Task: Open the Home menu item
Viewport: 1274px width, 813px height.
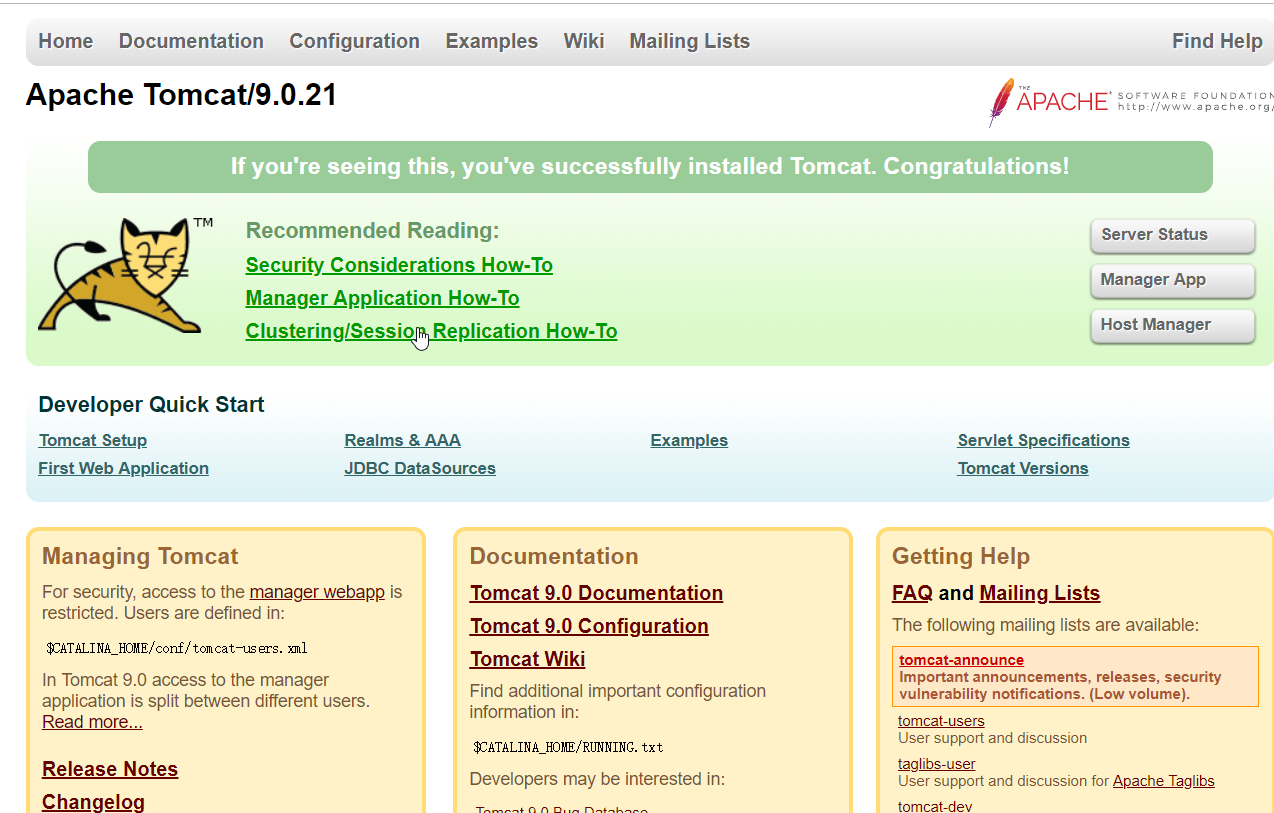Action: click(x=65, y=41)
